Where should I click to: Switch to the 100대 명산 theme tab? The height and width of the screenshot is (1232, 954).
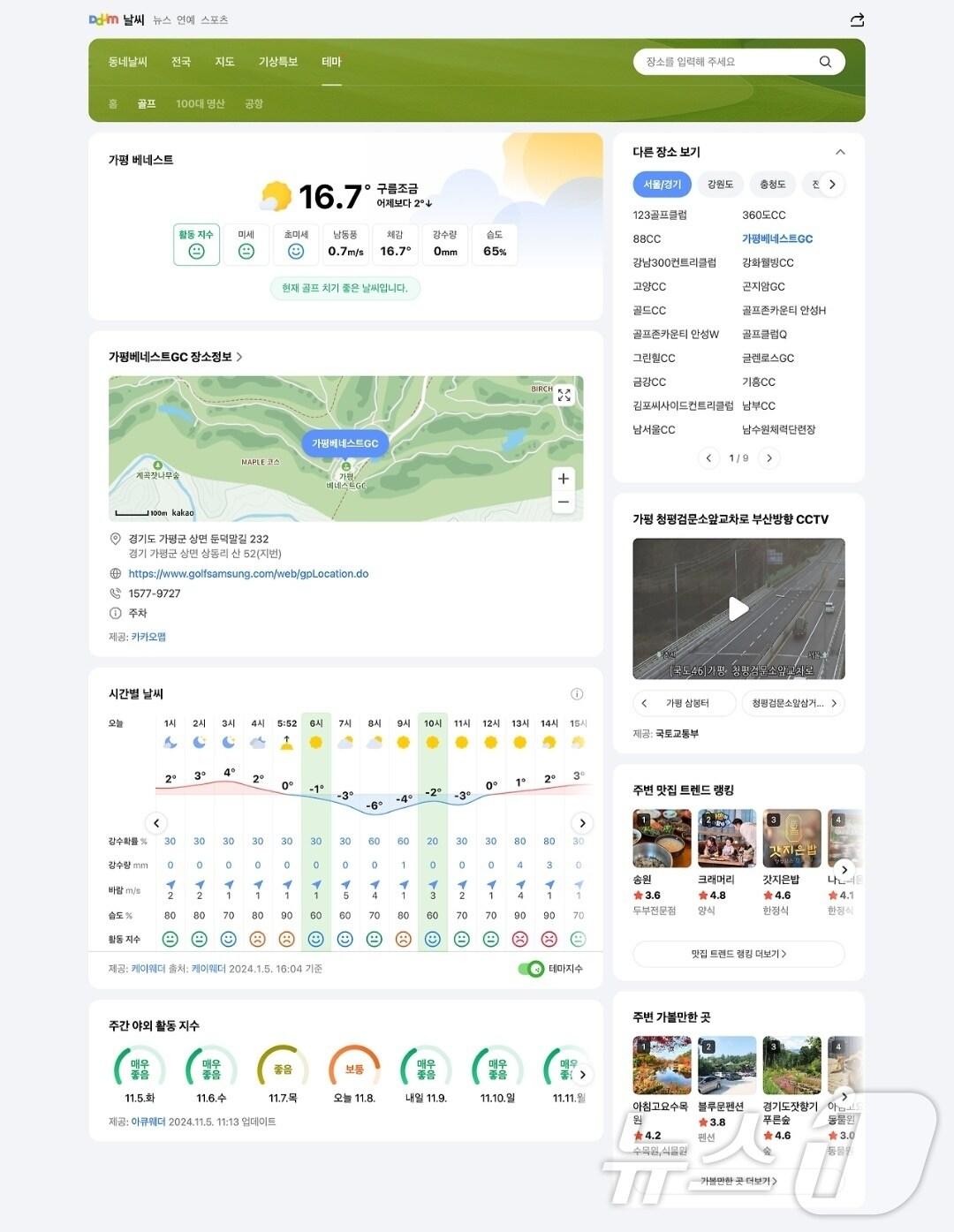click(200, 104)
